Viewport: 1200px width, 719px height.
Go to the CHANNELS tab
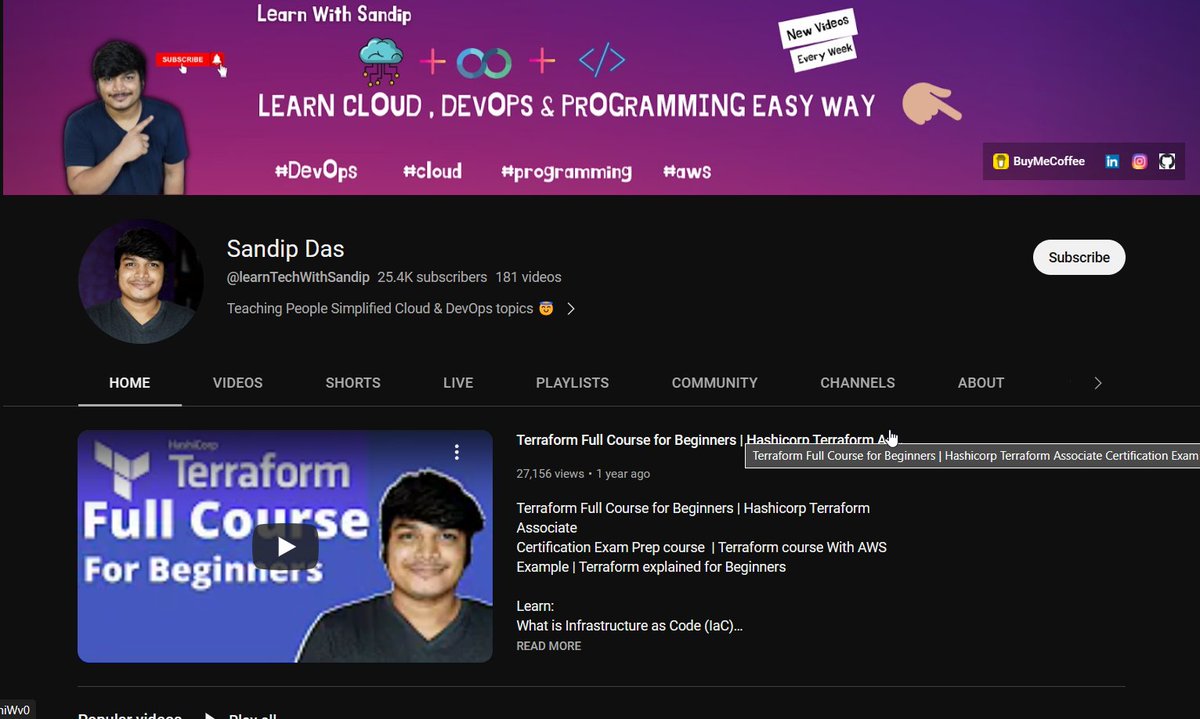858,383
